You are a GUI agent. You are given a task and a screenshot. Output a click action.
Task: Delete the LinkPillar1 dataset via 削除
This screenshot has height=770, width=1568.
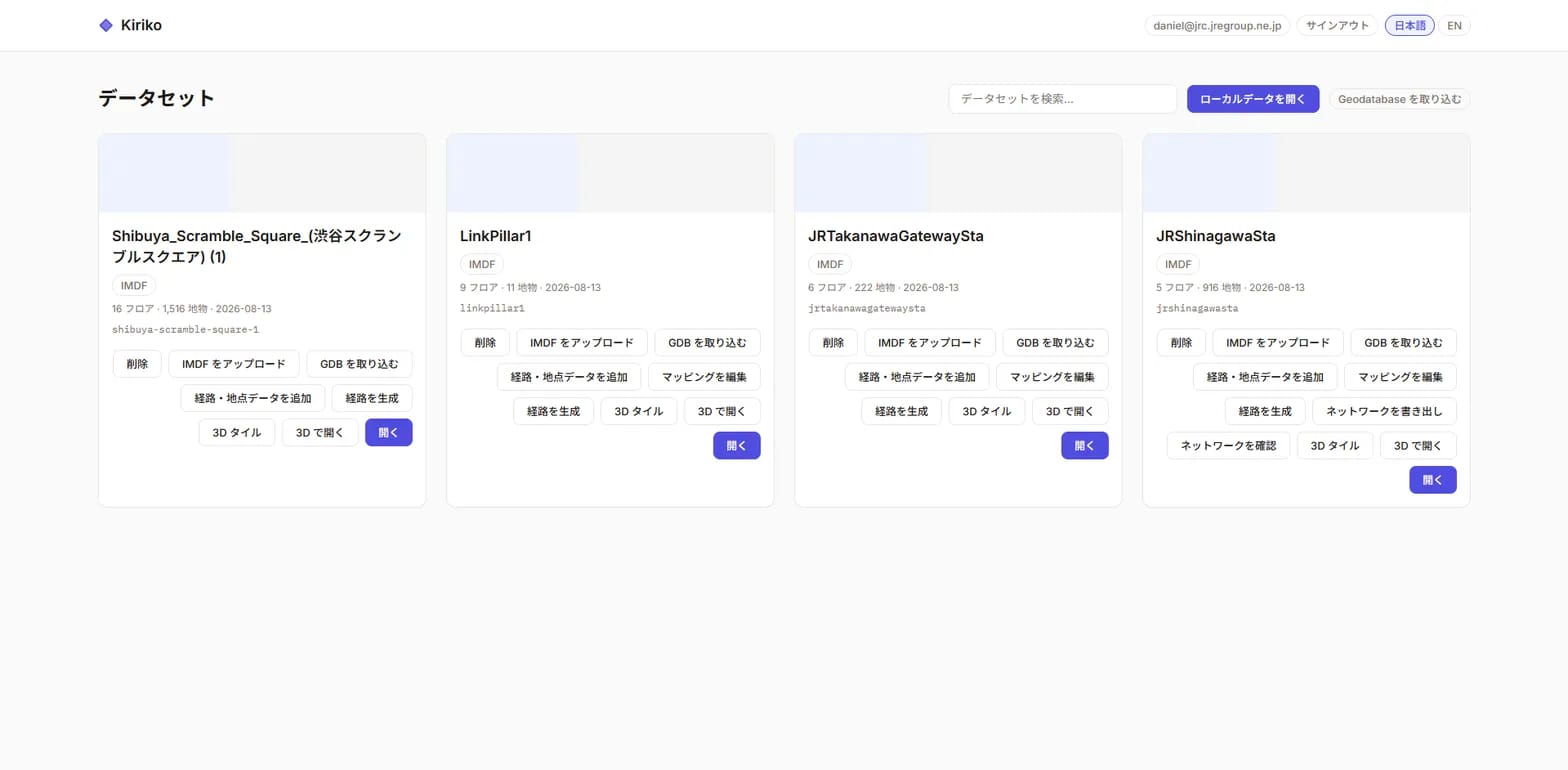pos(485,343)
